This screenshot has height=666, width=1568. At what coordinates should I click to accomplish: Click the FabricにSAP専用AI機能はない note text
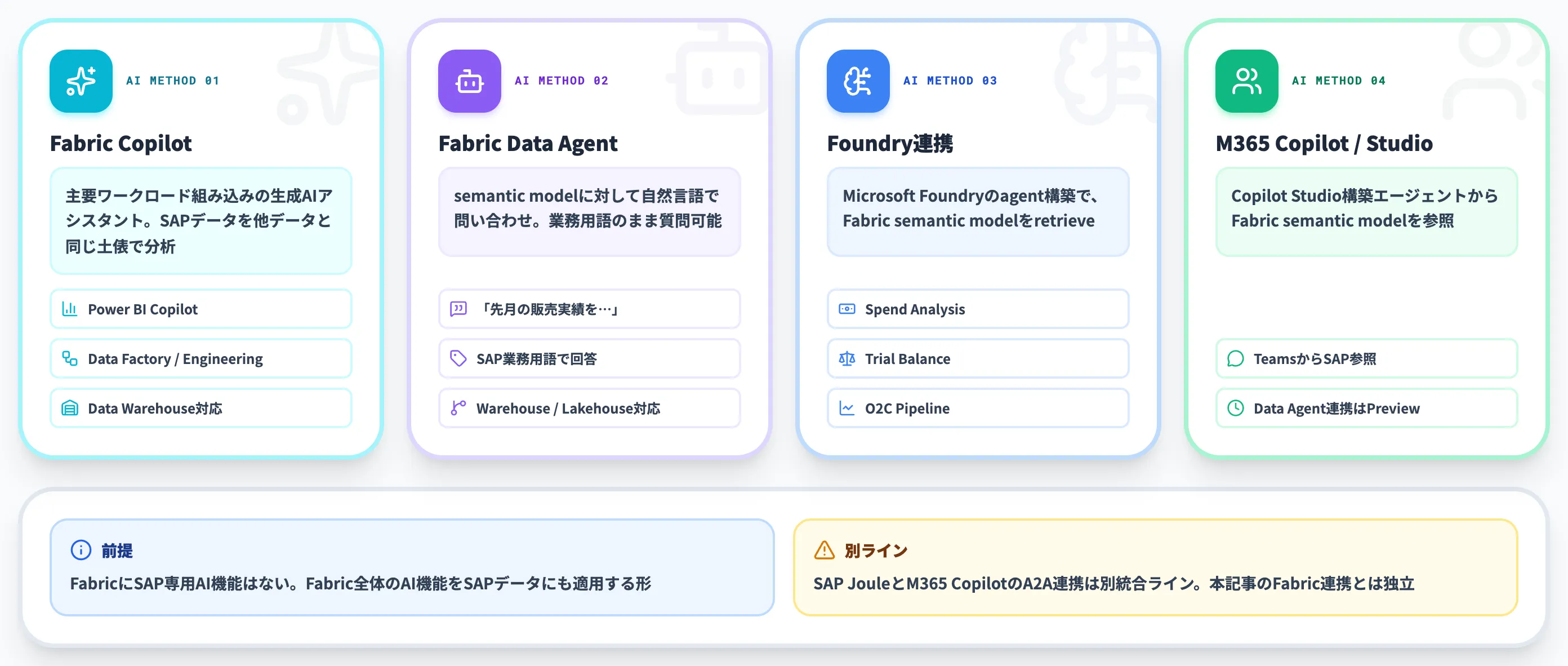pyautogui.click(x=360, y=583)
